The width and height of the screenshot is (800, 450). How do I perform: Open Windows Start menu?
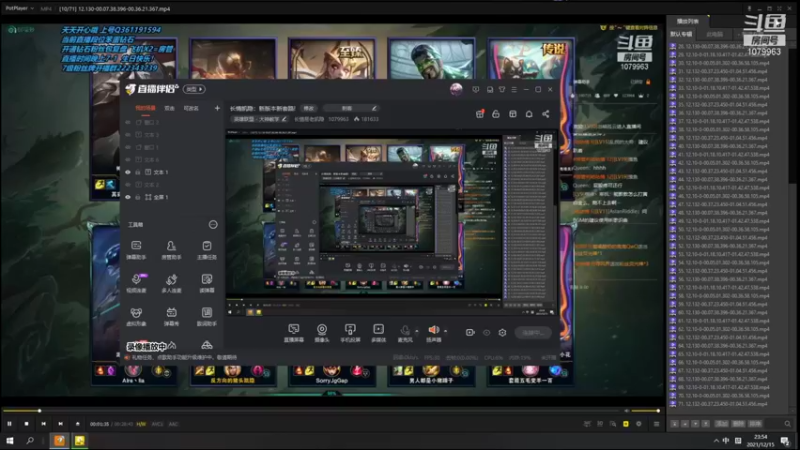9,441
